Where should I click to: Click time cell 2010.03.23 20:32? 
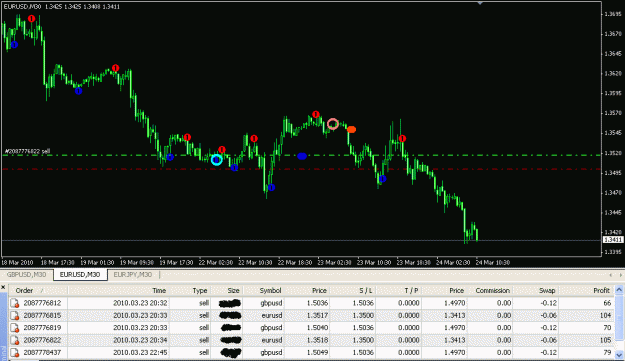point(140,303)
